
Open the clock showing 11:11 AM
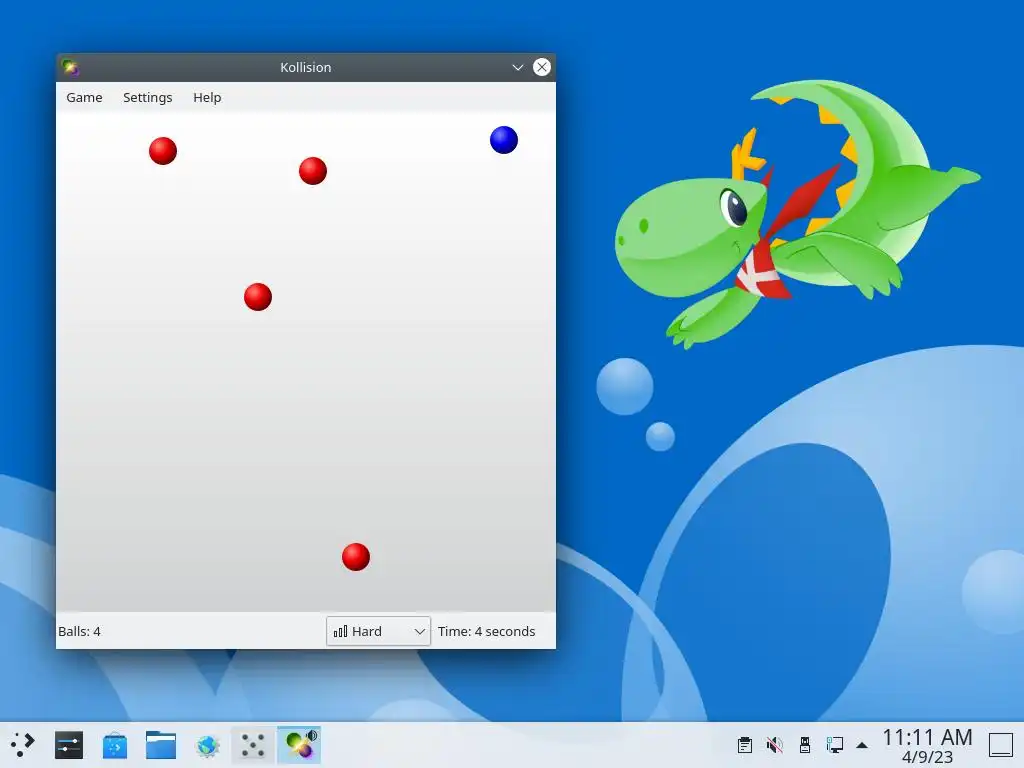[927, 745]
